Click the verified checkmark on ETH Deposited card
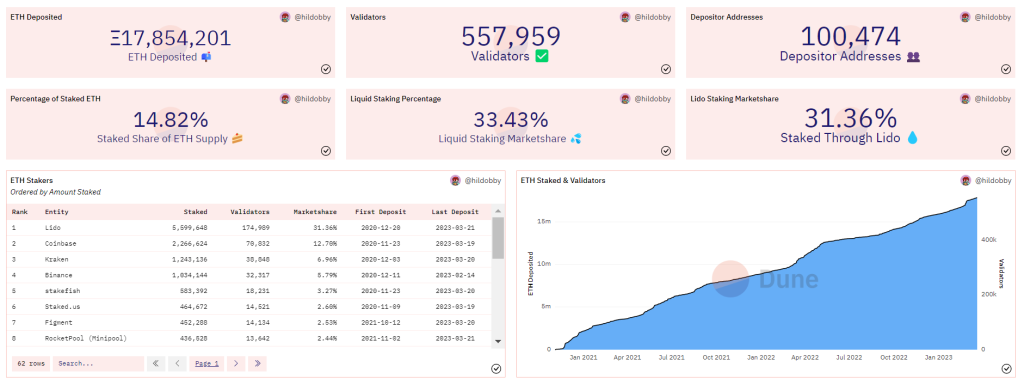Screen dimensions: 1024x384 (326, 69)
